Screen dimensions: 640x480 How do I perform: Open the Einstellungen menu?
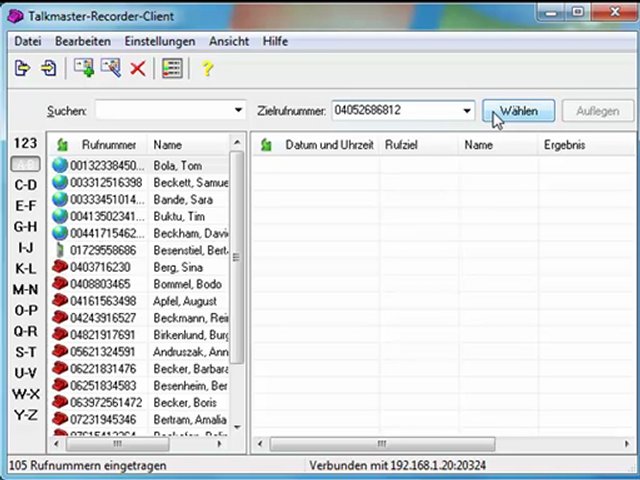click(160, 41)
